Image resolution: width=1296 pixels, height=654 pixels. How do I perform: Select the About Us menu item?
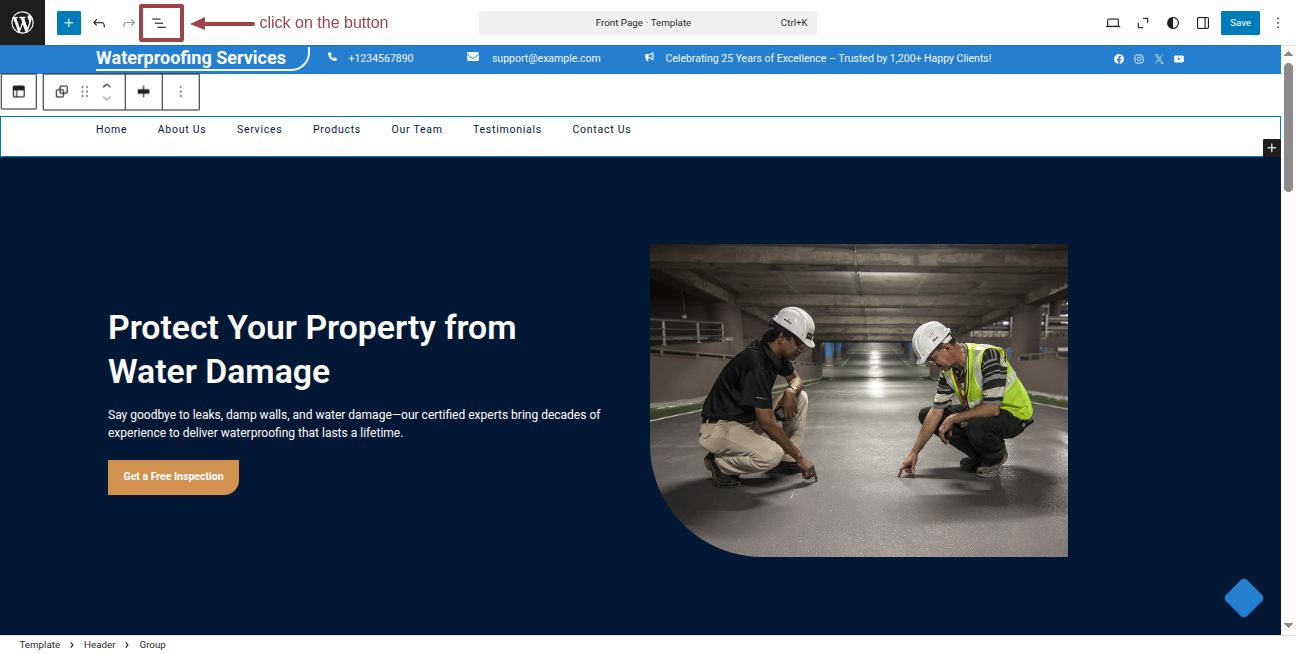pos(182,129)
